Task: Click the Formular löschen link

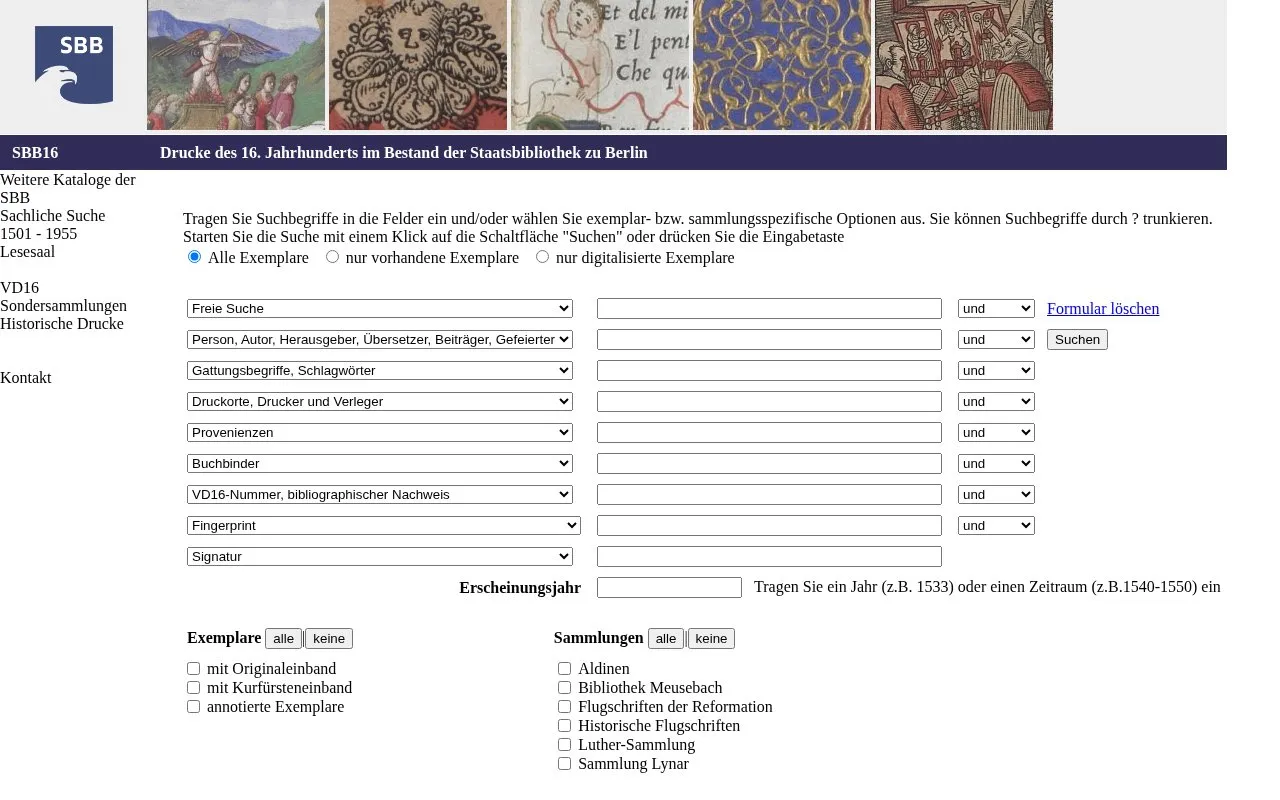Action: coord(1103,309)
